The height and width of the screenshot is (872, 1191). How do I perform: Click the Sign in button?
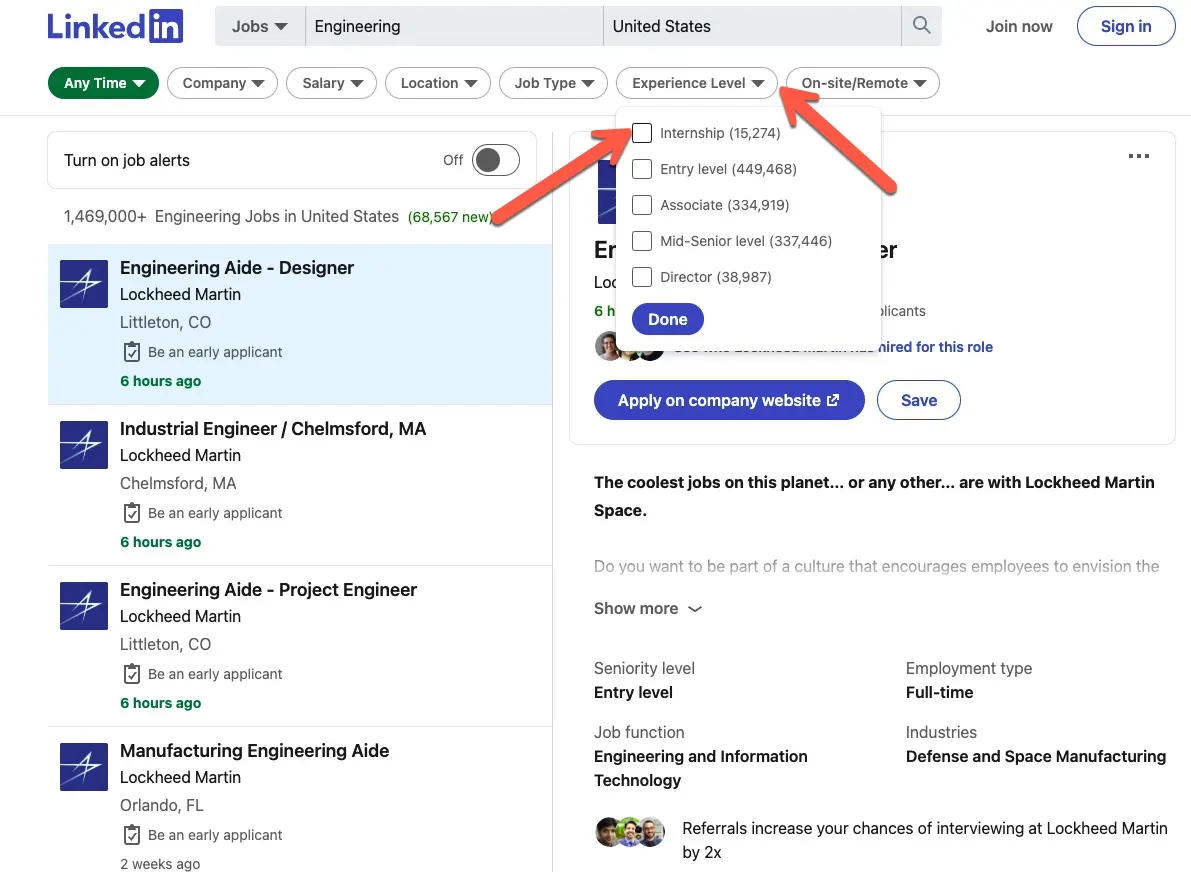pos(1126,26)
